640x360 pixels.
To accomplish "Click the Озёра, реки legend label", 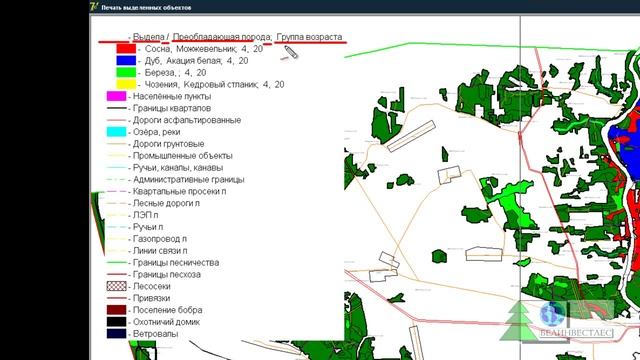I will [156, 132].
